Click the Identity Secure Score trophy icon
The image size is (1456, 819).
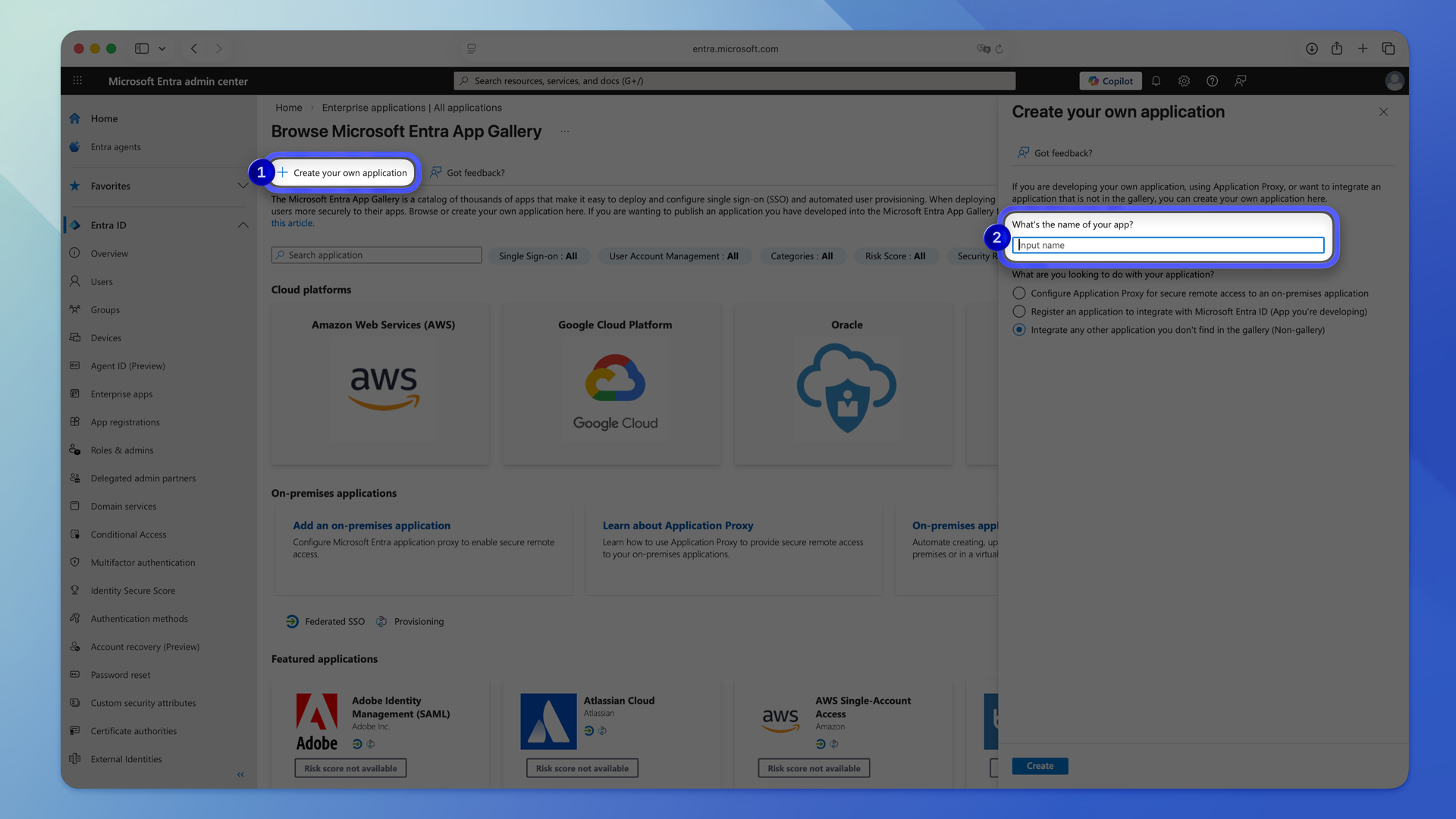pyautogui.click(x=74, y=590)
